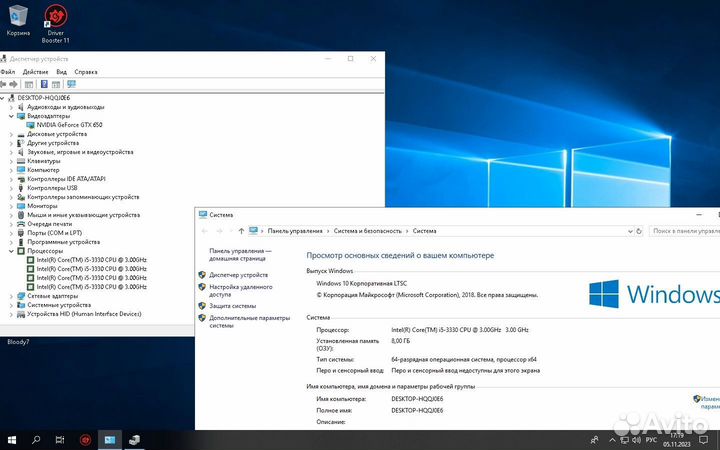Click the network icon in system tray
720x450 pixels.
click(x=624, y=440)
